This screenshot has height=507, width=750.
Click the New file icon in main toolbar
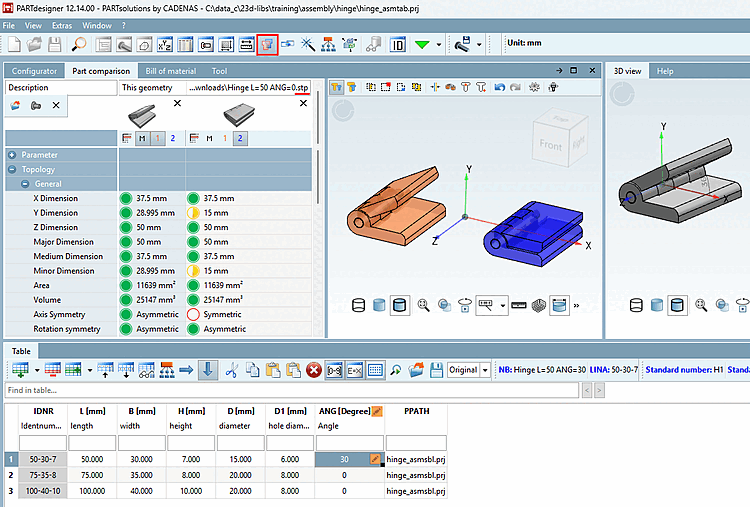pos(14,44)
